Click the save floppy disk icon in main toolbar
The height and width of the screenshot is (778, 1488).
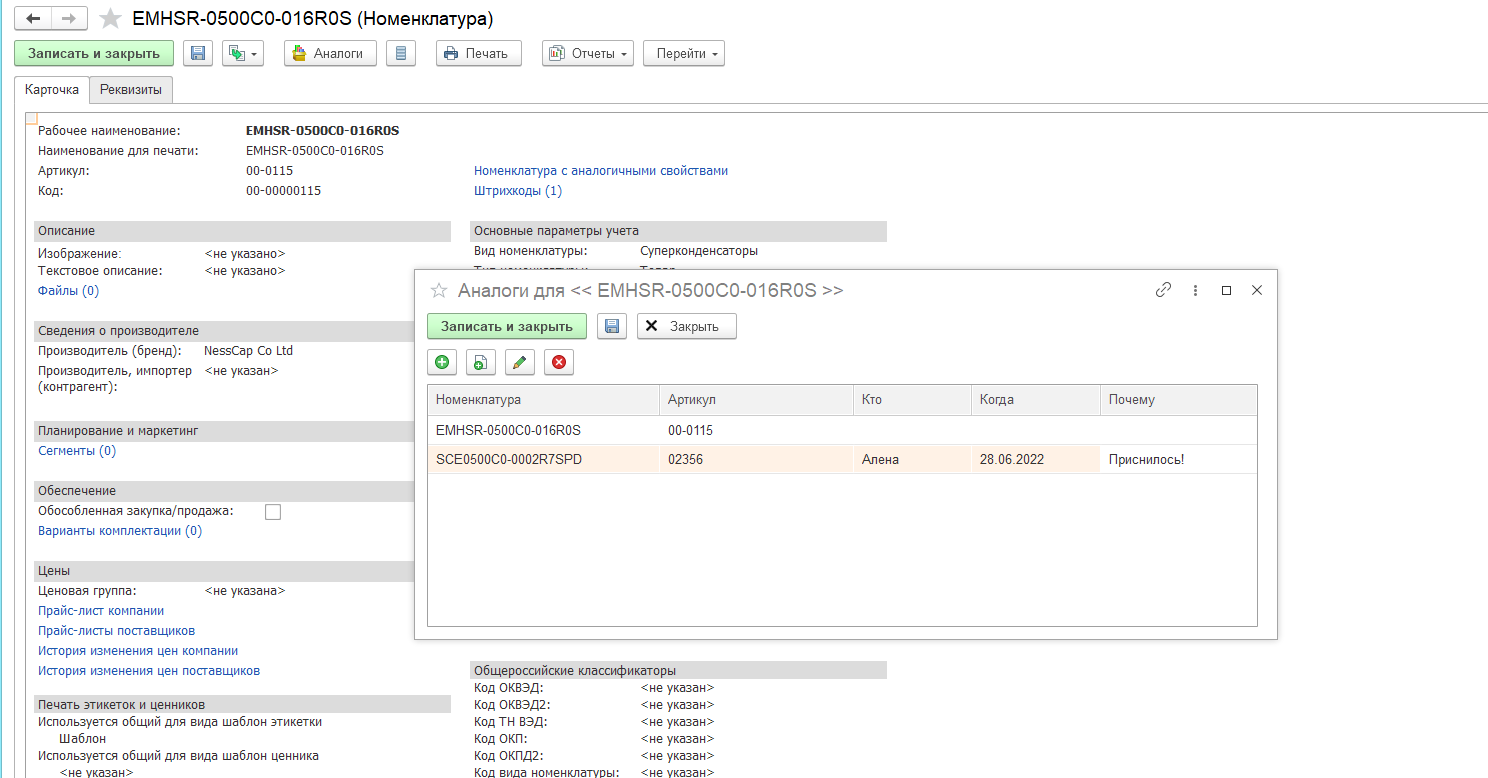pos(198,53)
